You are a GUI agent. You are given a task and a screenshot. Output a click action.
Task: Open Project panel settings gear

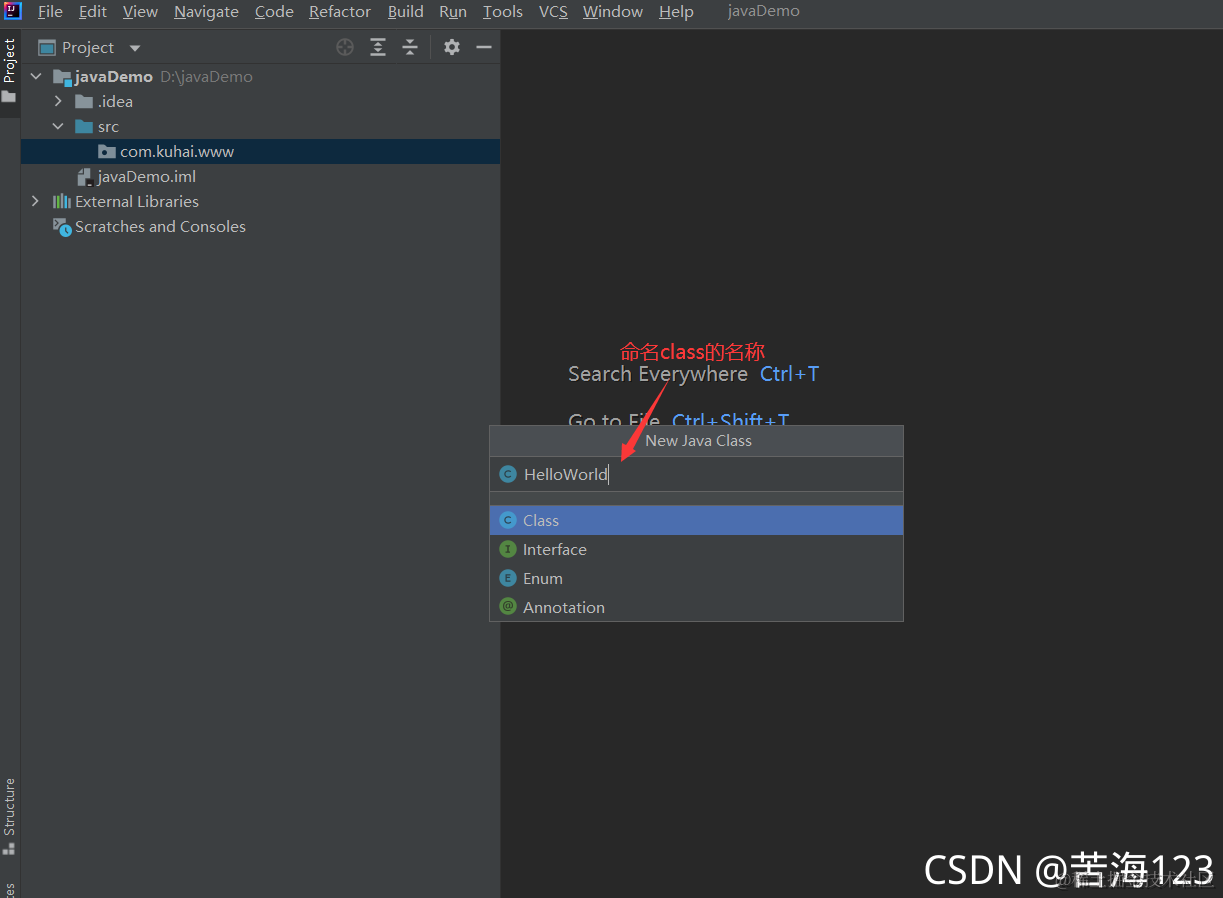tap(452, 47)
